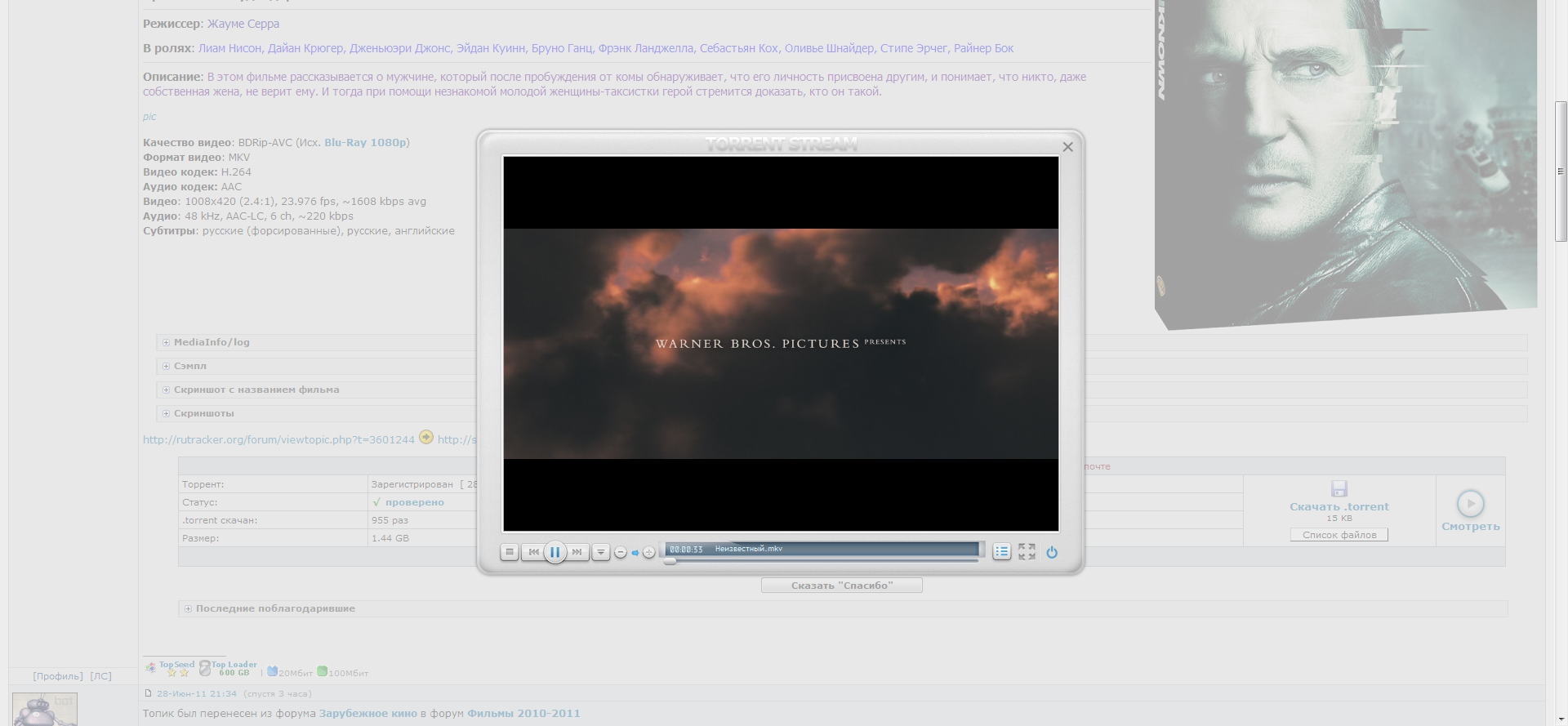Skip to next track in player
The image size is (1568, 726).
(577, 552)
